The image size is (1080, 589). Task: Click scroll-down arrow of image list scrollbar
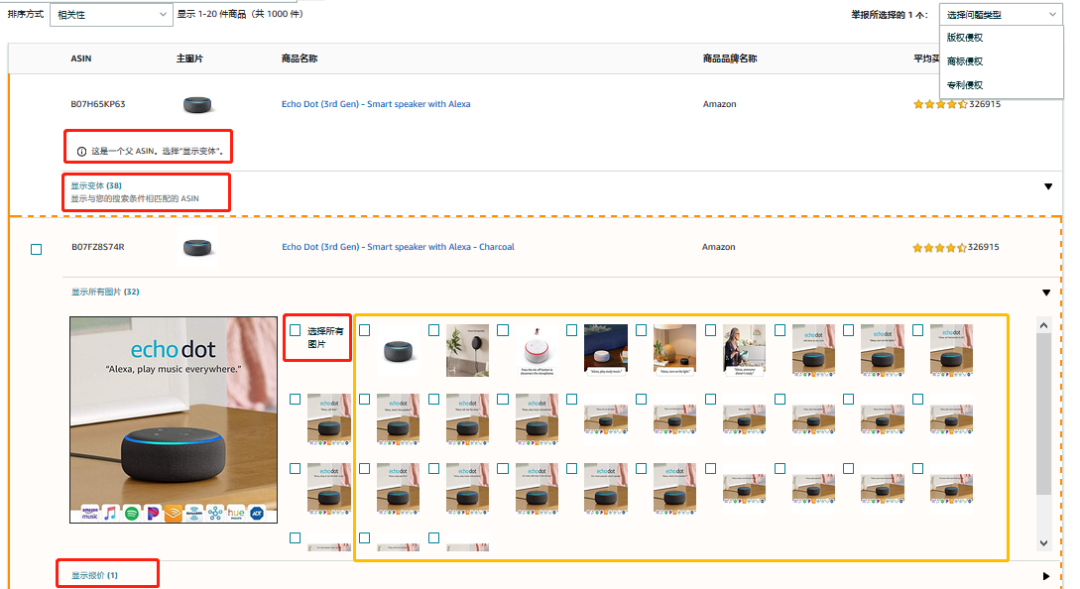1043,543
